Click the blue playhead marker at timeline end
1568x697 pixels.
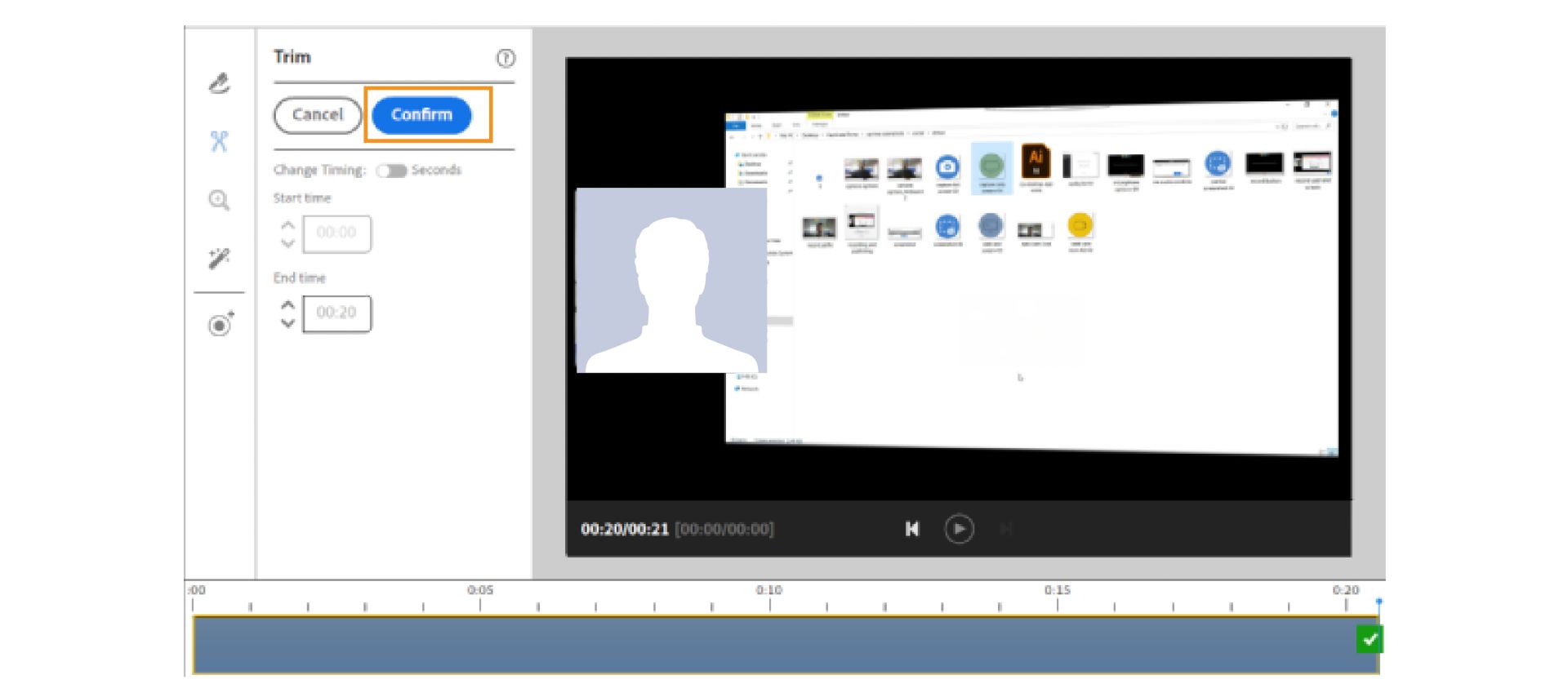(x=1379, y=602)
